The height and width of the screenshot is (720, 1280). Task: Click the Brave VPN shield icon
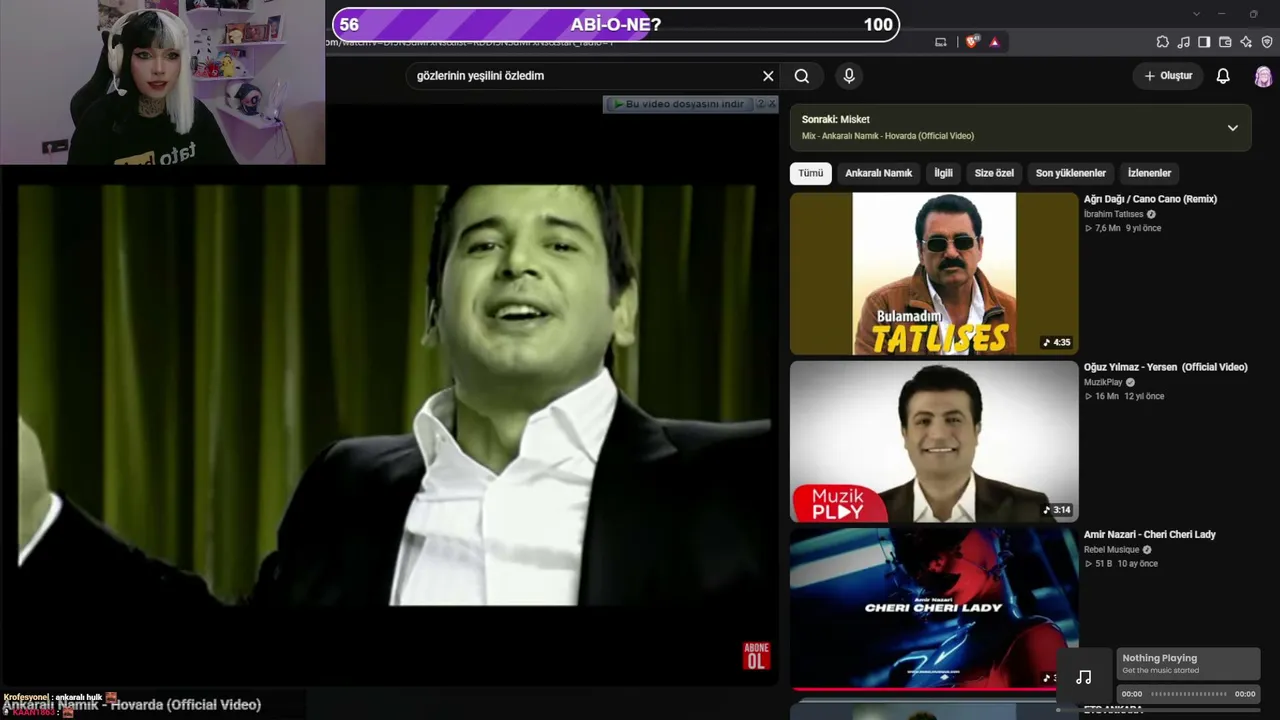1267,42
